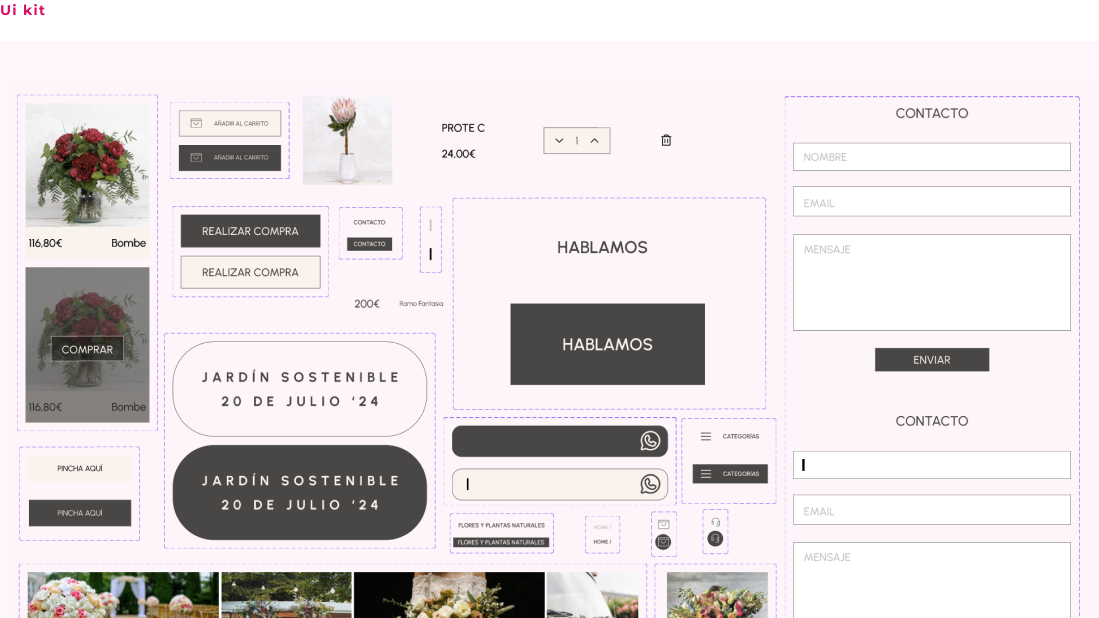
Task: Click bouquet photo below the headset icons
Action: pyautogui.click(x=717, y=595)
